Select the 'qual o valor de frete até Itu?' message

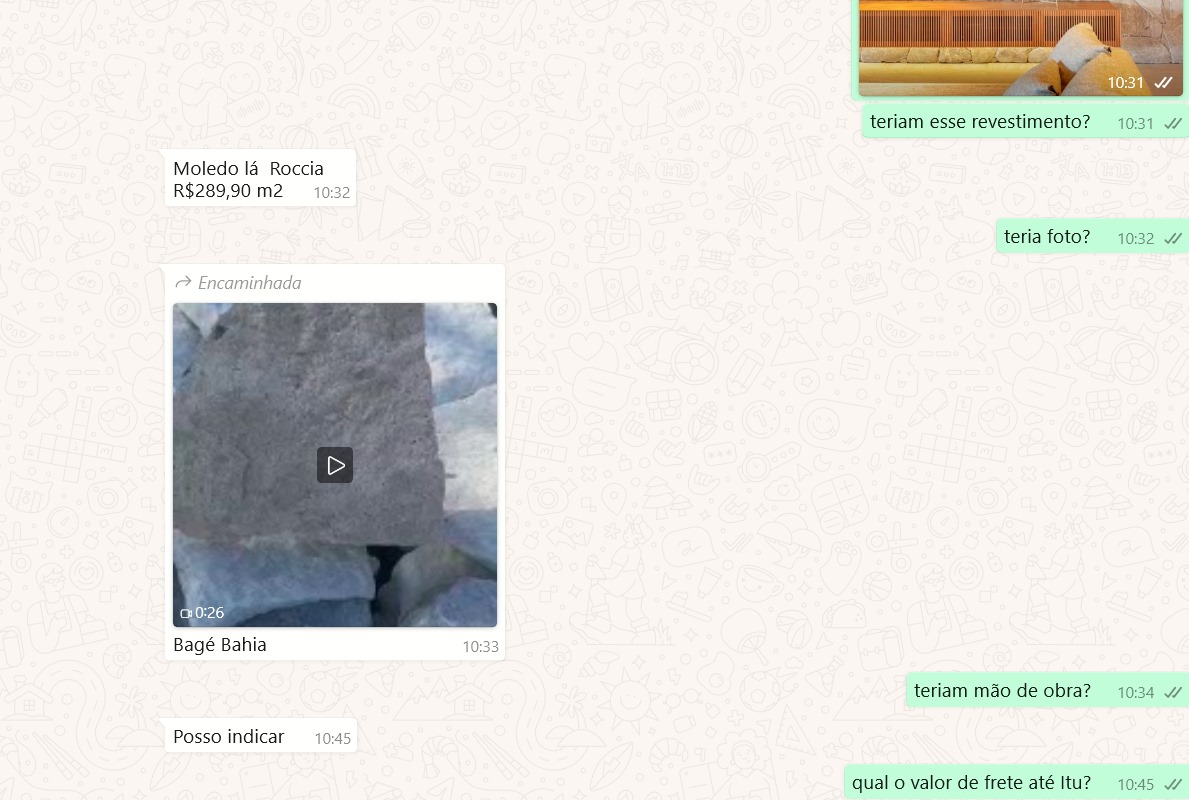click(x=971, y=783)
